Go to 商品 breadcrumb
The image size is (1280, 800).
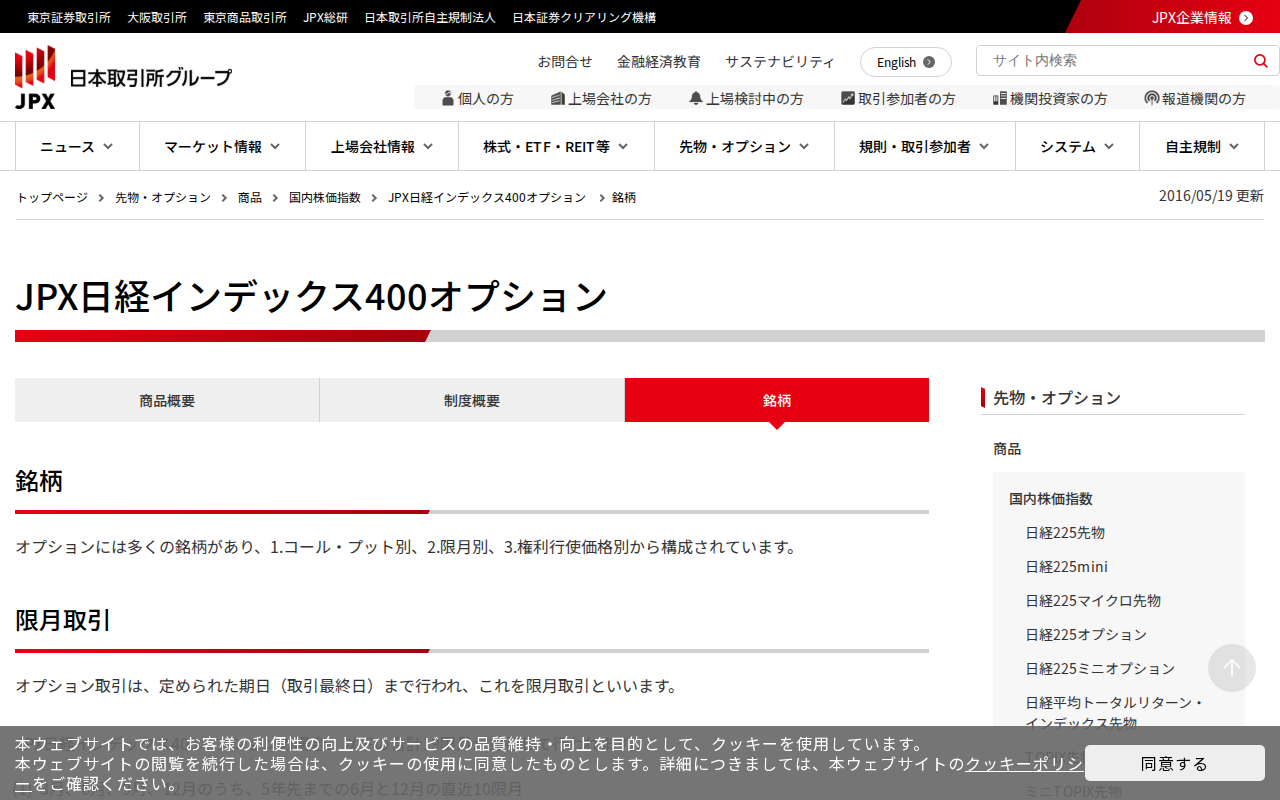[250, 197]
